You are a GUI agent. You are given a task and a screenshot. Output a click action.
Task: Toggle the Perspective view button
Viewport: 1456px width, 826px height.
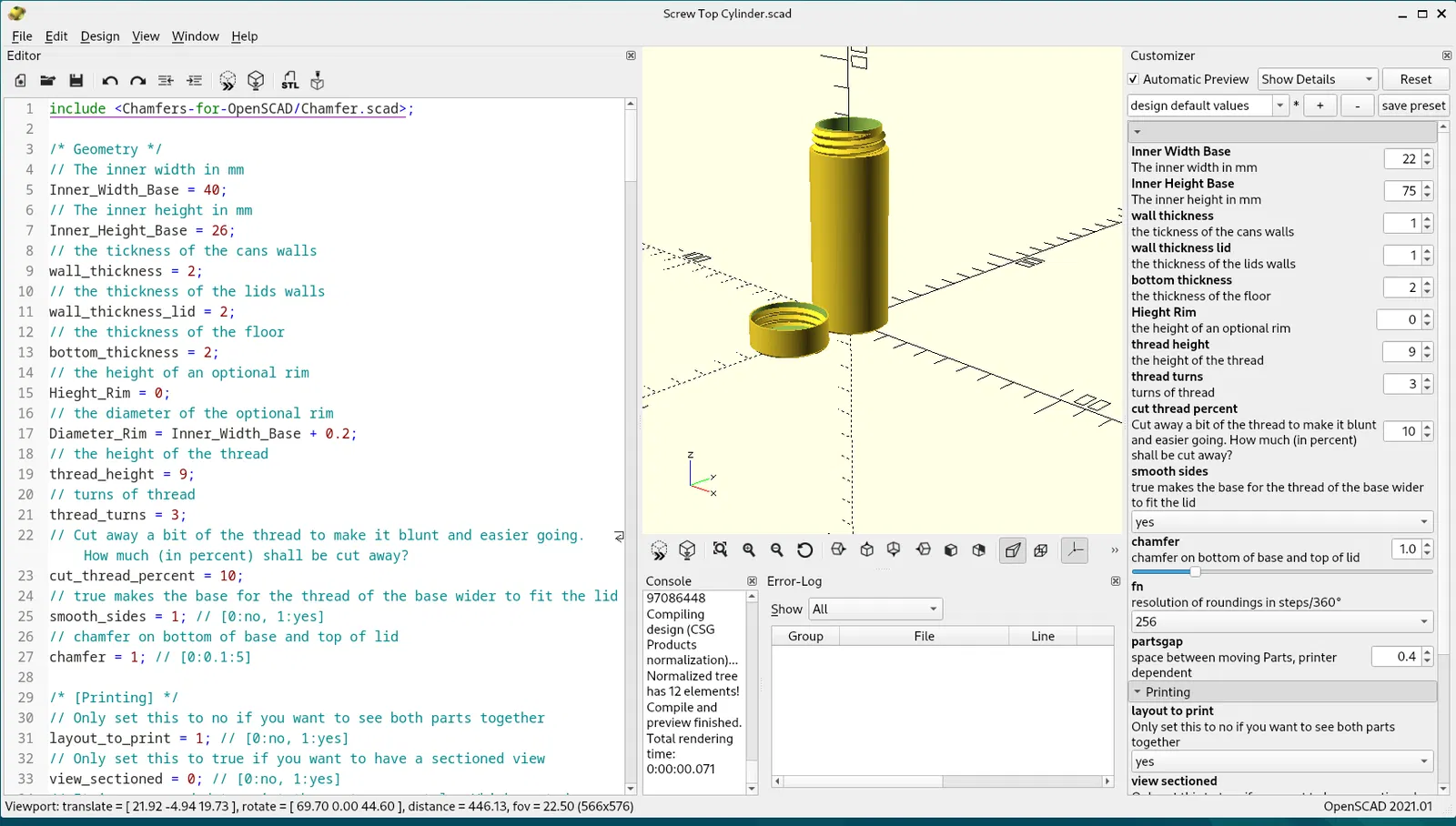(x=1012, y=549)
